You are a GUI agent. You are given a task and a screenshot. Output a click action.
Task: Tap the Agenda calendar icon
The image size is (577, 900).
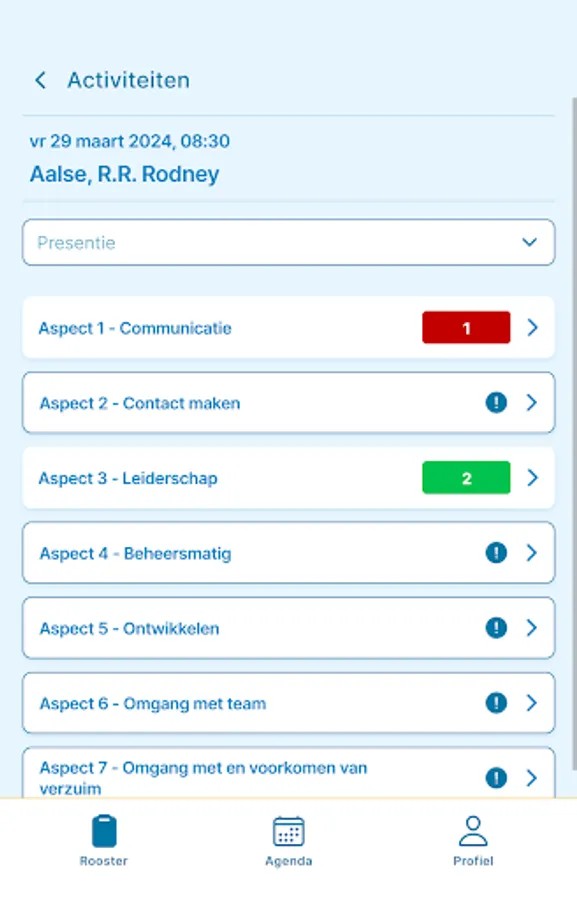click(x=288, y=832)
